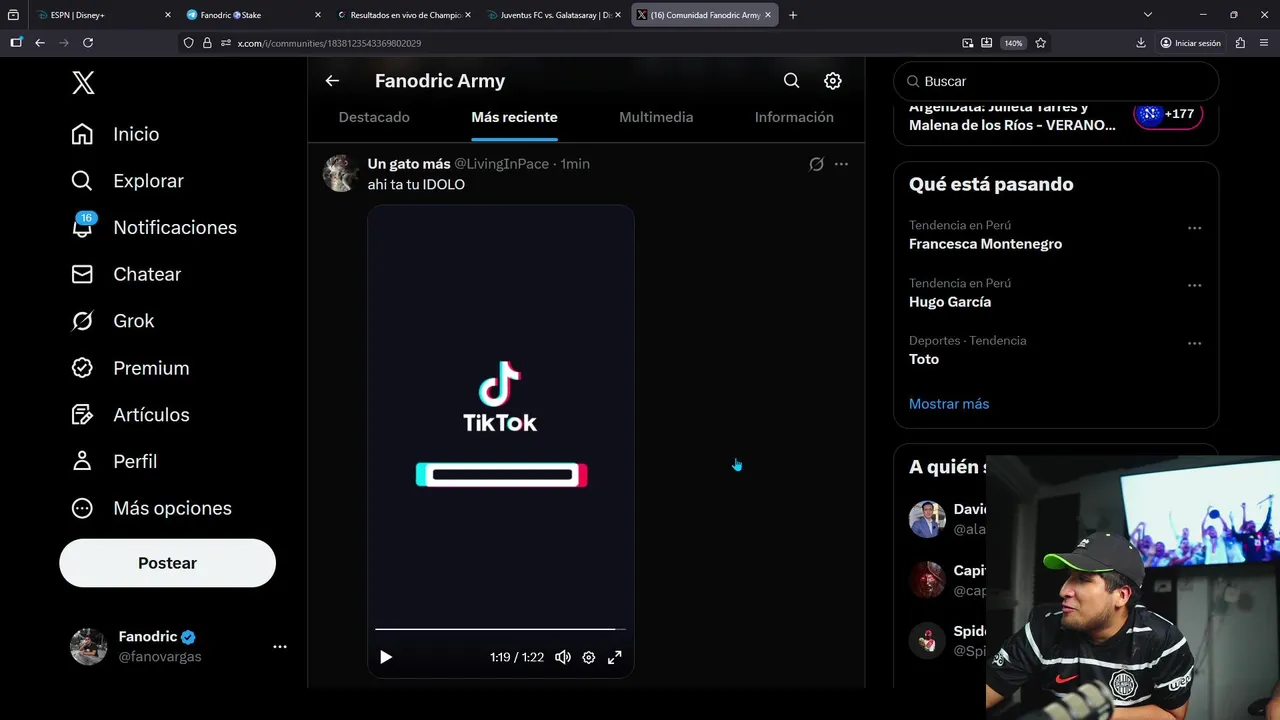Viewport: 1280px width, 720px height.
Task: List all tabs dropdown arrow
Action: (1148, 15)
